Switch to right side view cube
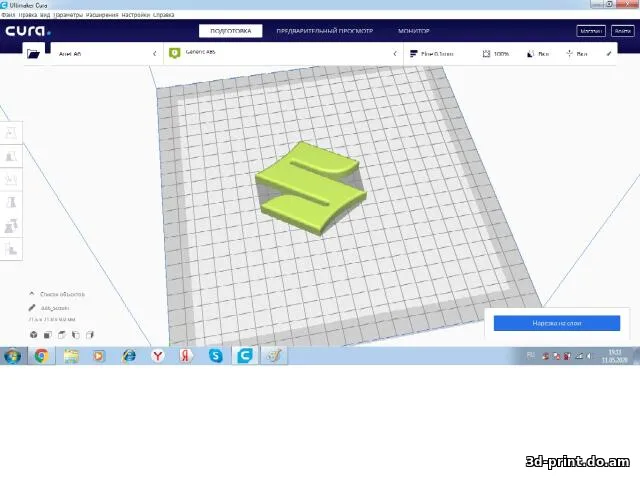The image size is (640, 480). point(90,335)
